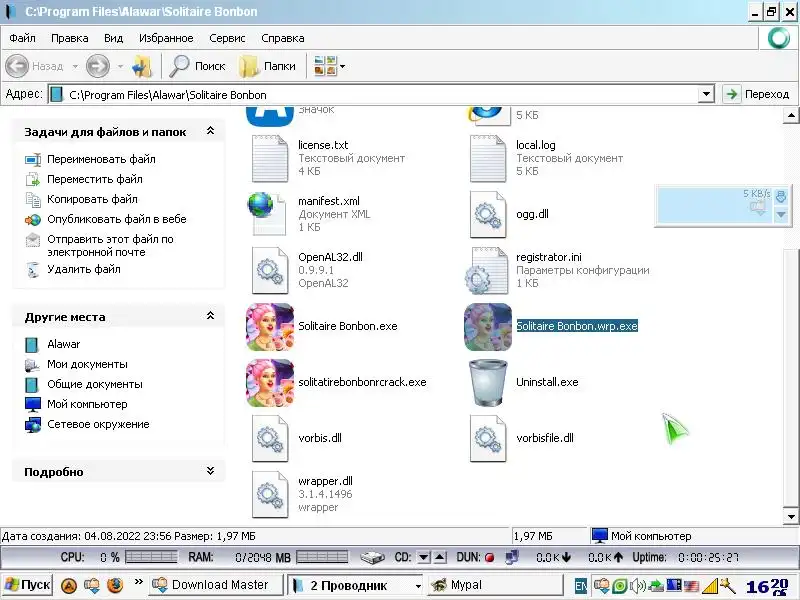Expand the quick launch chevron
This screenshot has width=800, height=600.
click(138, 581)
